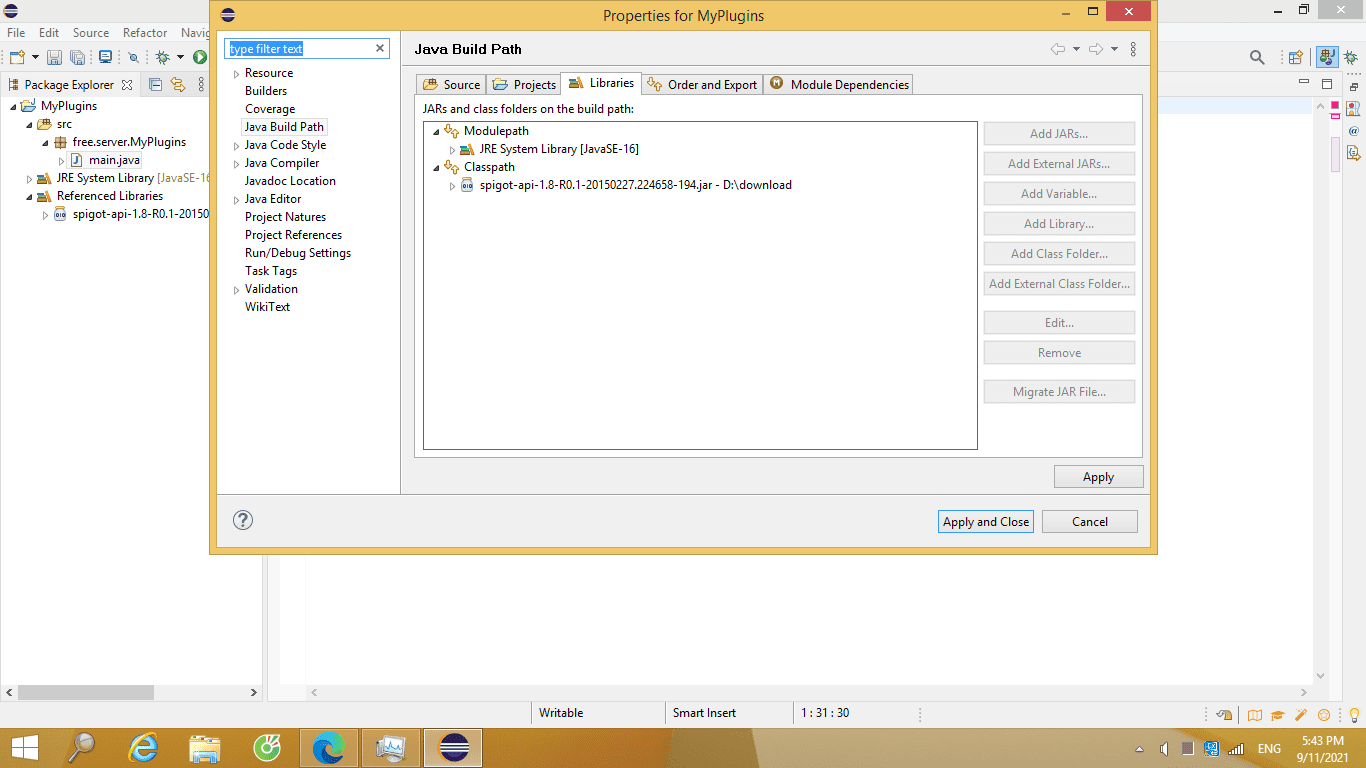Screen dimensions: 1366x768
Task: Open back history dropdown arrow in dialog
Action: pos(1076,49)
